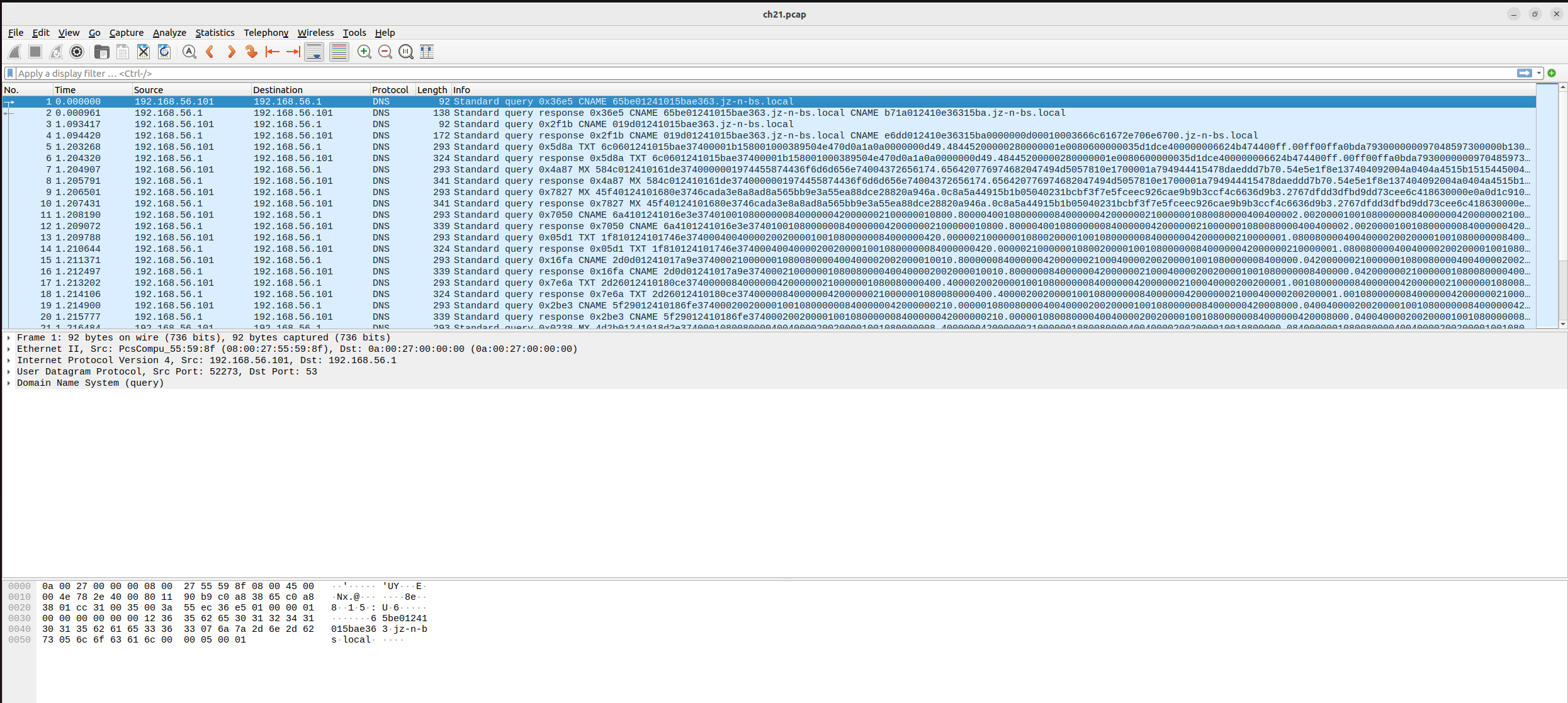The height and width of the screenshot is (703, 1568).
Task: Open the File menu
Action: tap(16, 33)
